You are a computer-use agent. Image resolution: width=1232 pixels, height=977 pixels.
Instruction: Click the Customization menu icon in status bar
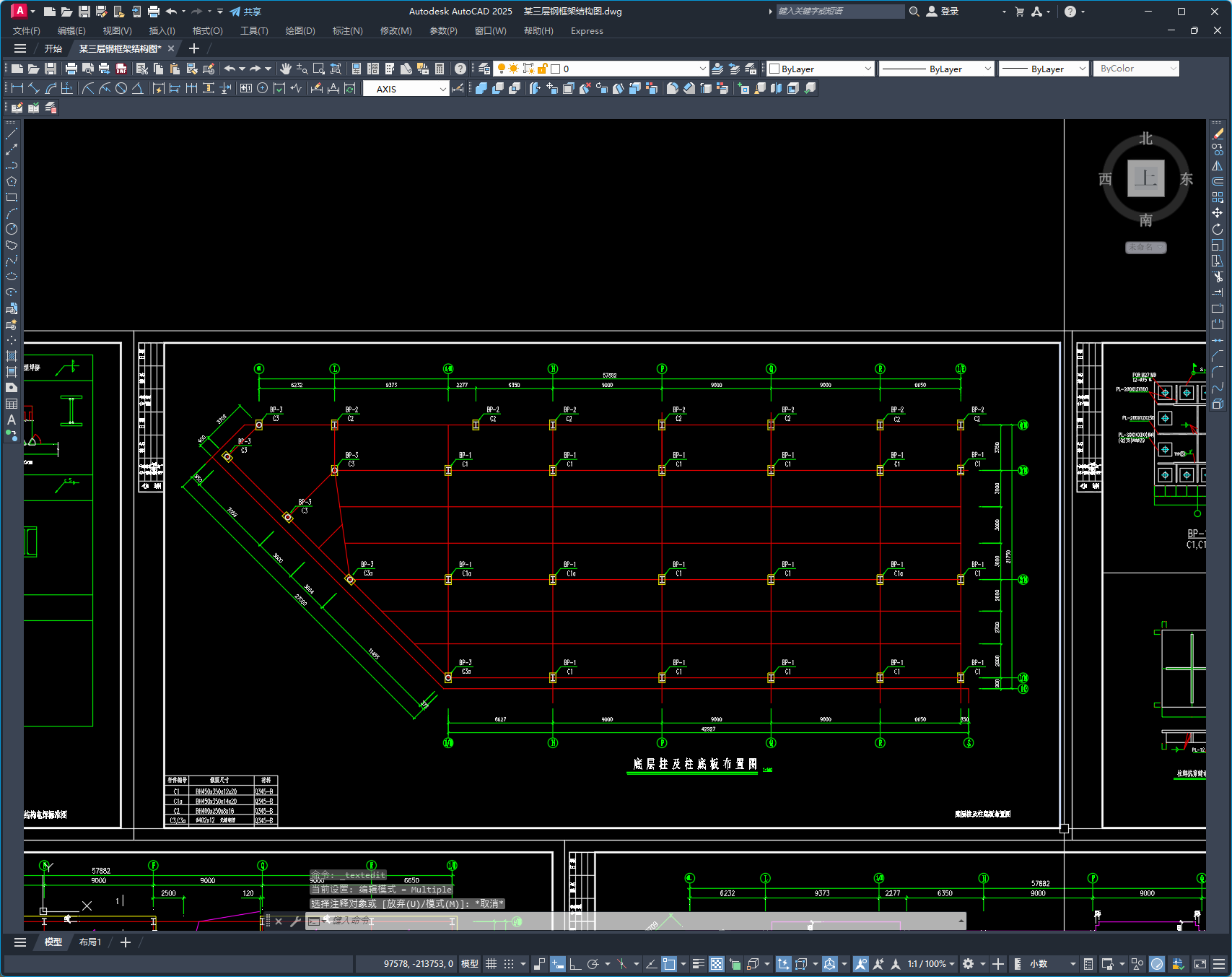click(1219, 964)
